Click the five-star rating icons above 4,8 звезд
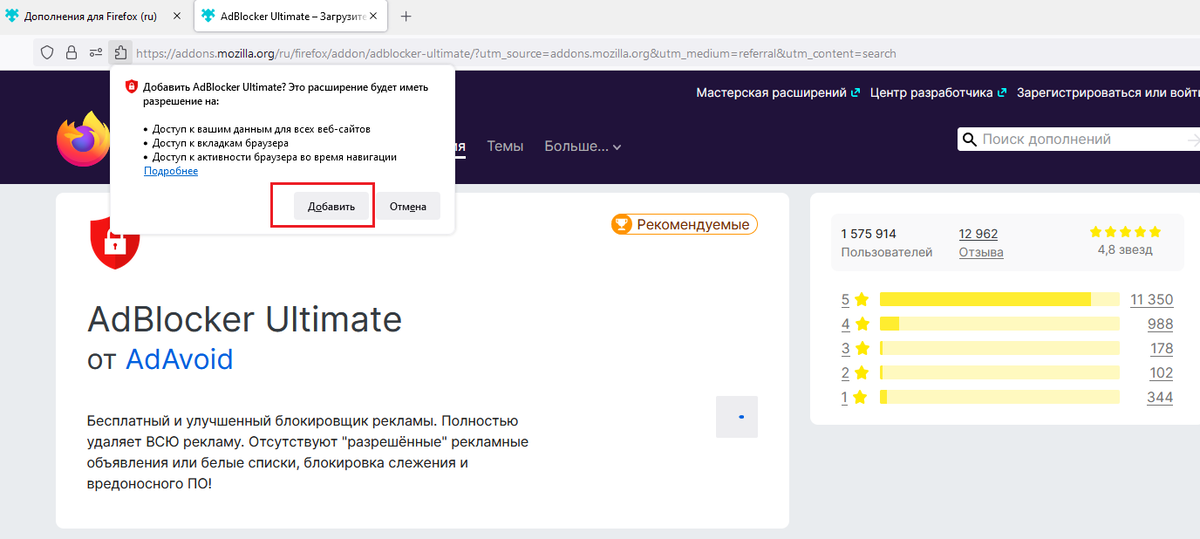This screenshot has width=1200, height=539. (x=1126, y=231)
